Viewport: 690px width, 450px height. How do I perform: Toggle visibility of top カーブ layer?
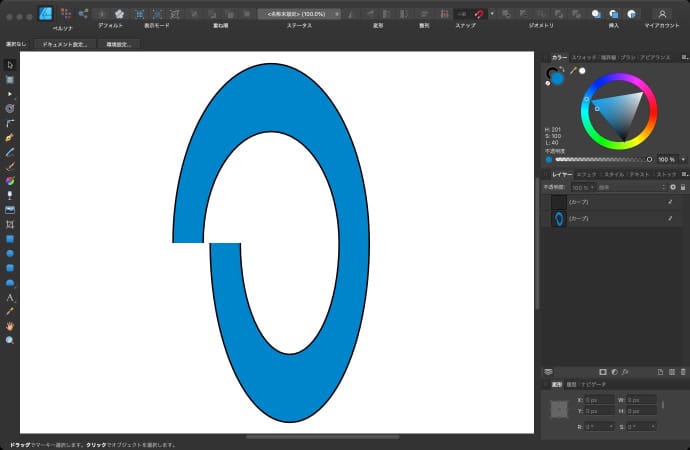670,202
